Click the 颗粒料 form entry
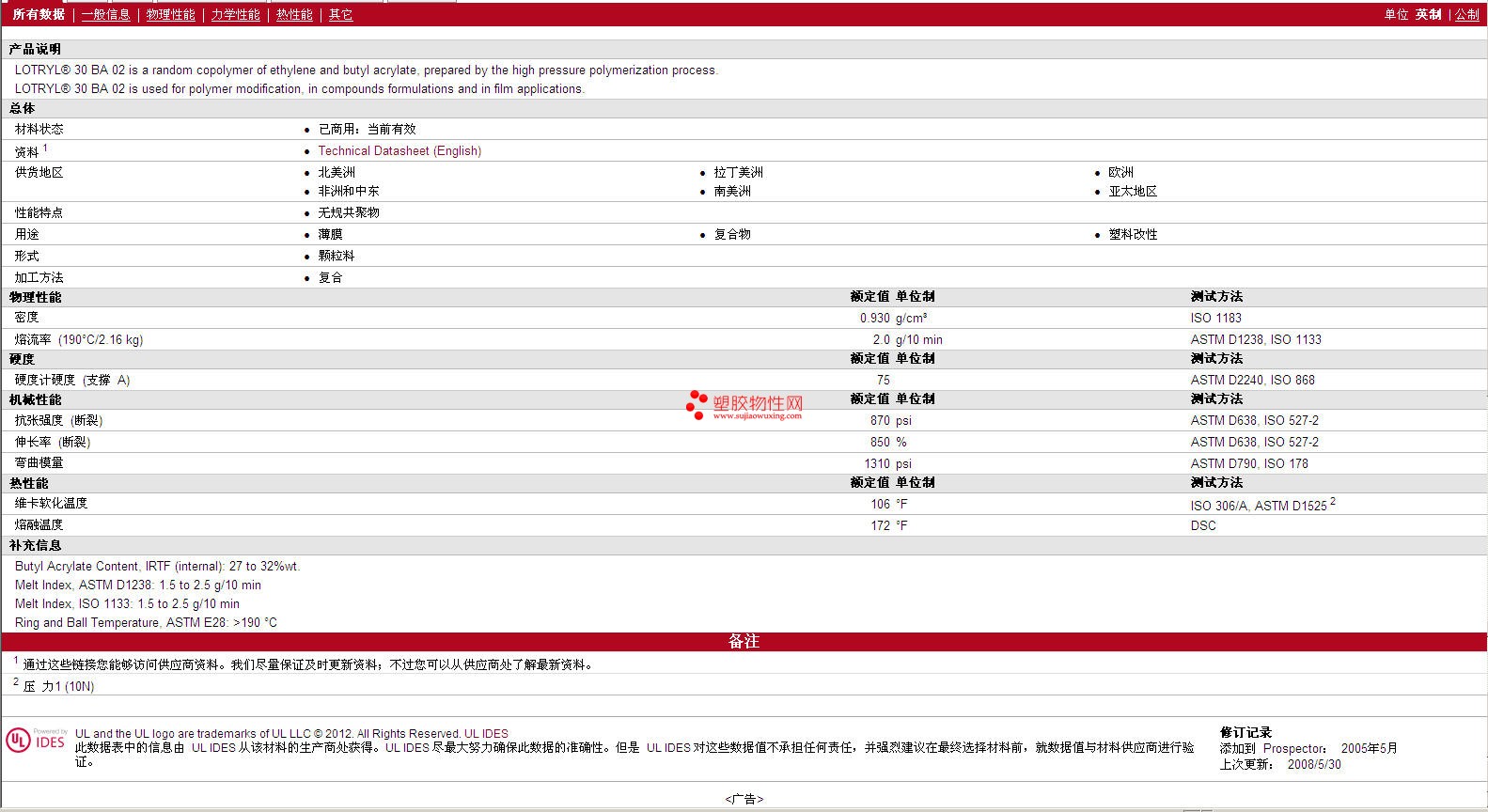1488x812 pixels. [337, 257]
